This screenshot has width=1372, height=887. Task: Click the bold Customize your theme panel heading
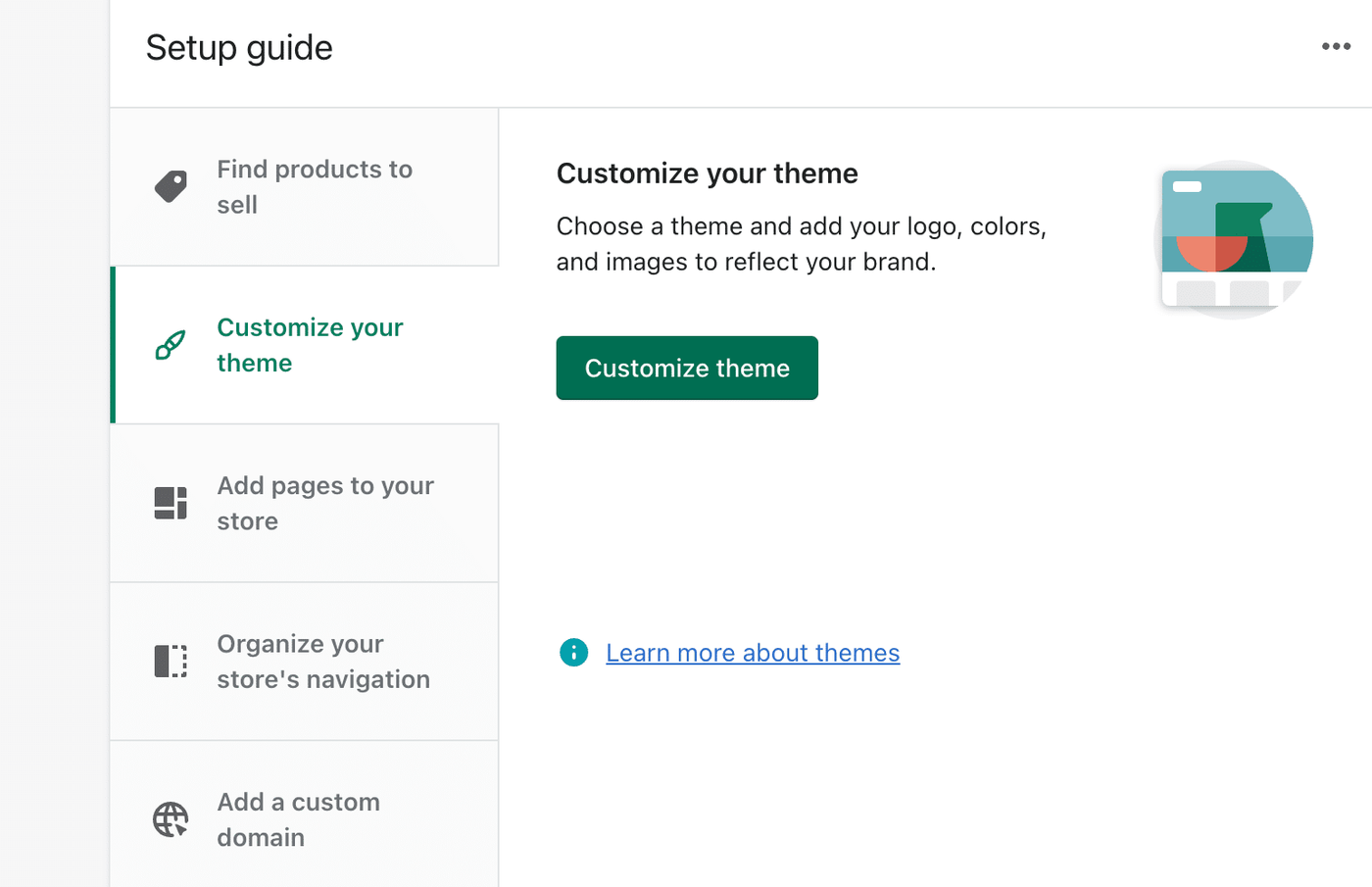point(708,173)
